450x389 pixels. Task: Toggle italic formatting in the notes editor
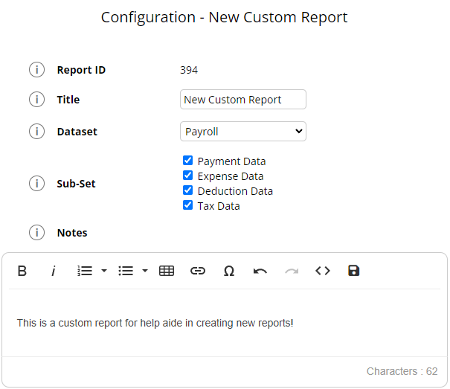53,271
